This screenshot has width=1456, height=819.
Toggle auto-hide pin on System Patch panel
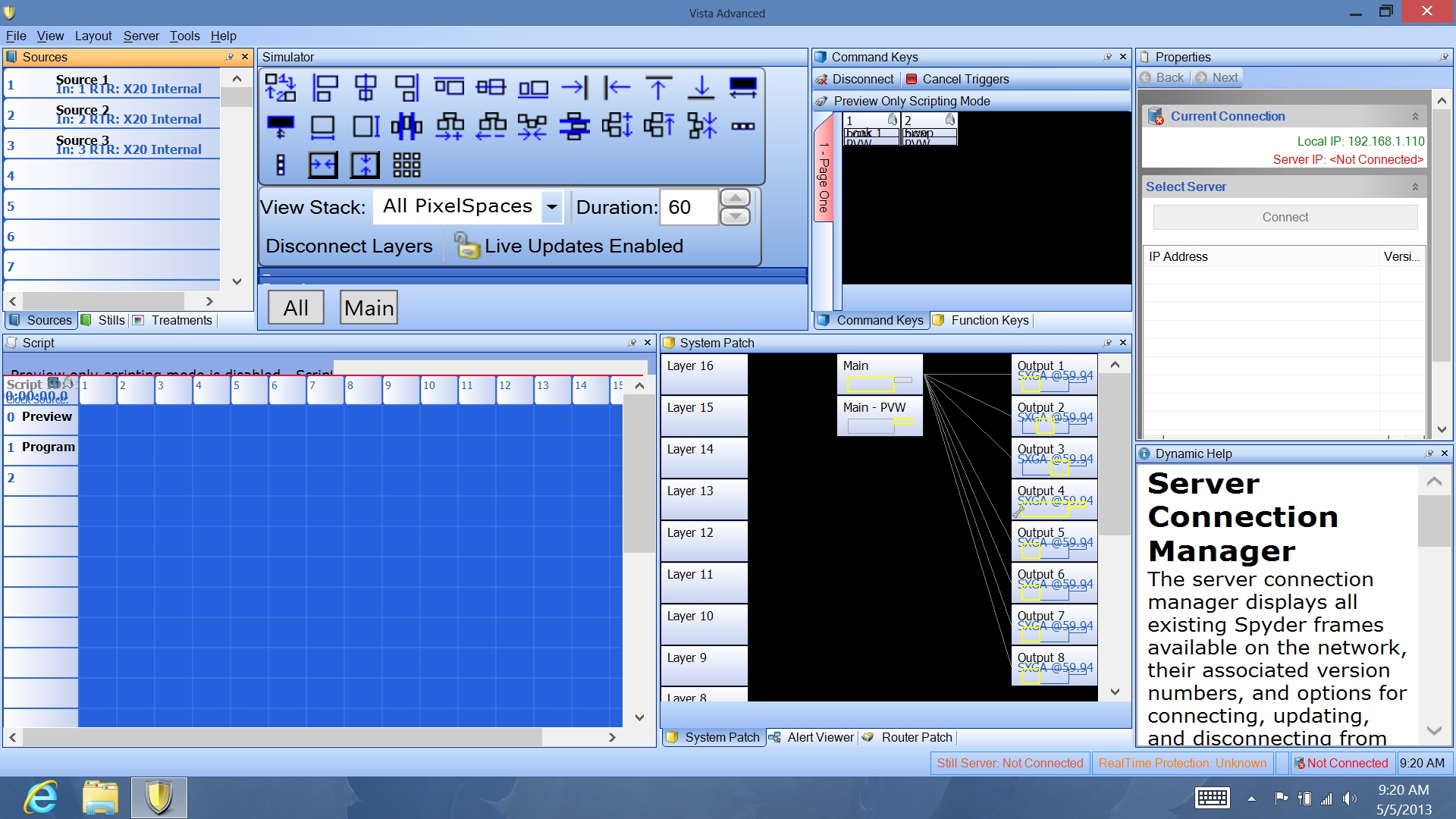(1107, 343)
